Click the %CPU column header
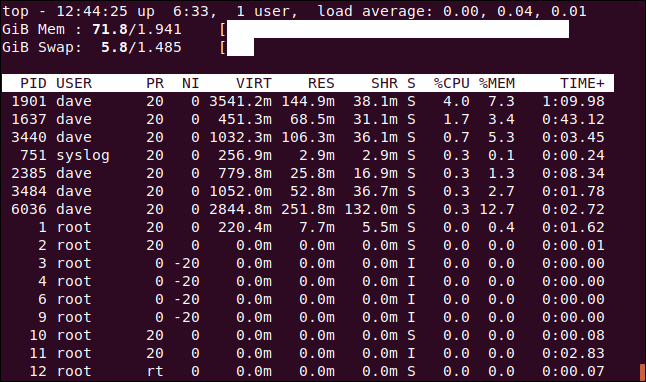The height and width of the screenshot is (382, 646). (x=452, y=84)
